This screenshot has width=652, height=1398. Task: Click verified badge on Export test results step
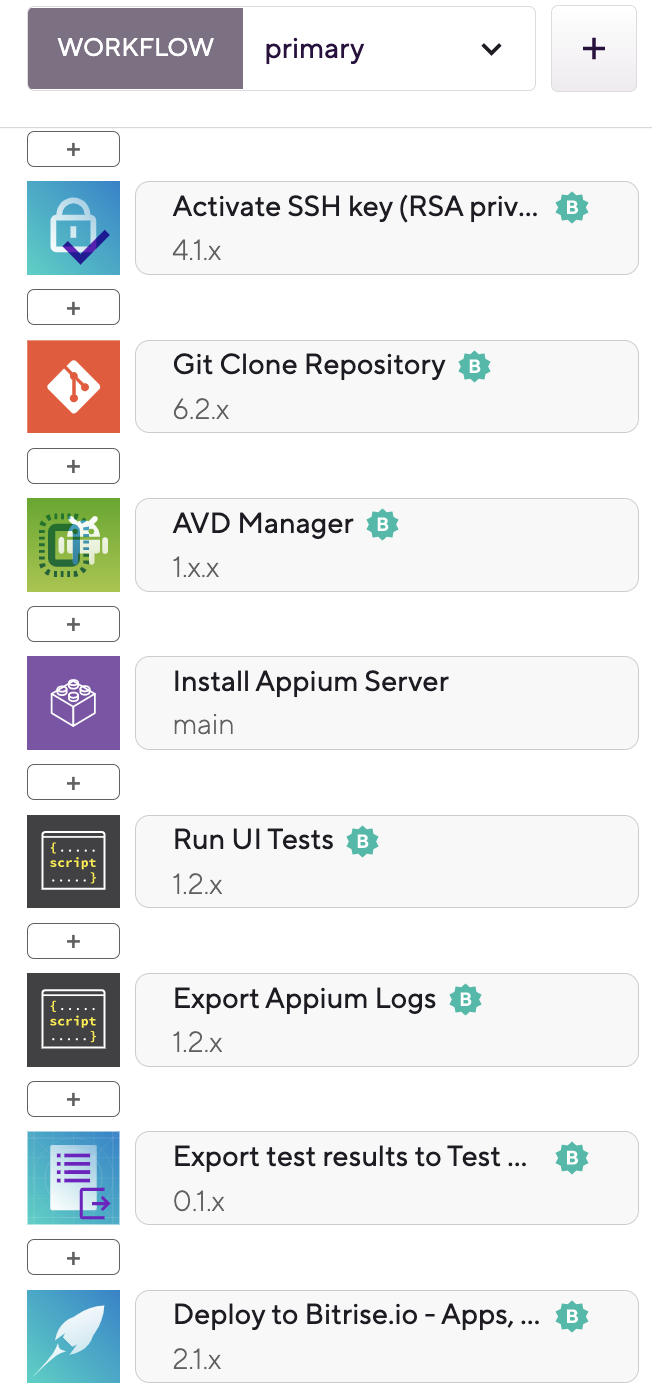click(572, 1158)
